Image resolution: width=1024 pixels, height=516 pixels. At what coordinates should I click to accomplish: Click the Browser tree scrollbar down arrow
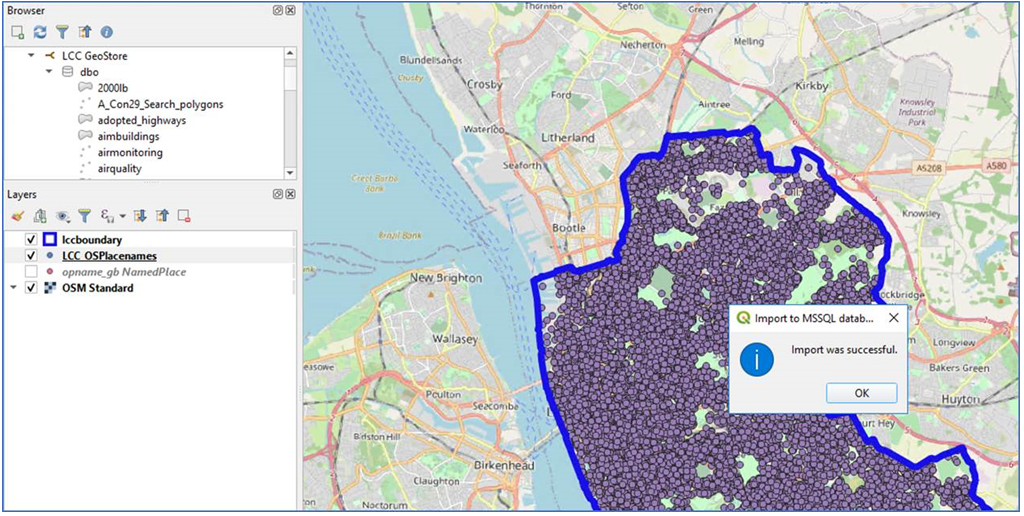tap(290, 173)
